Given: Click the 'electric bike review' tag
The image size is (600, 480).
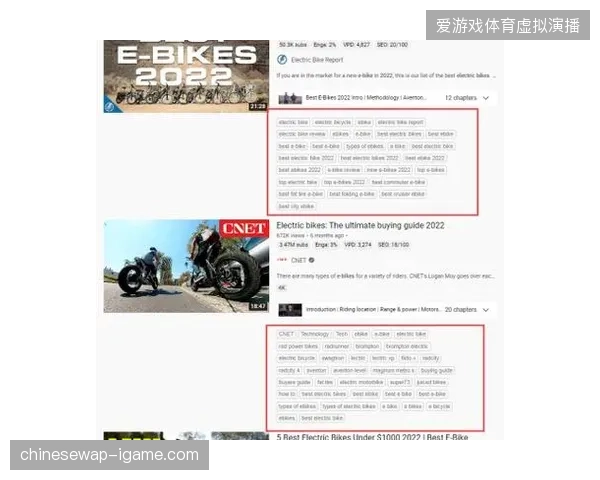Looking at the screenshot, I should point(302,134).
